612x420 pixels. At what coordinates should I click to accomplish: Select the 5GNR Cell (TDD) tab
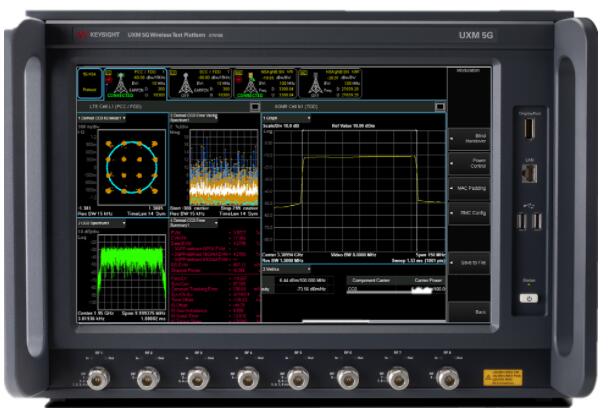pos(296,107)
